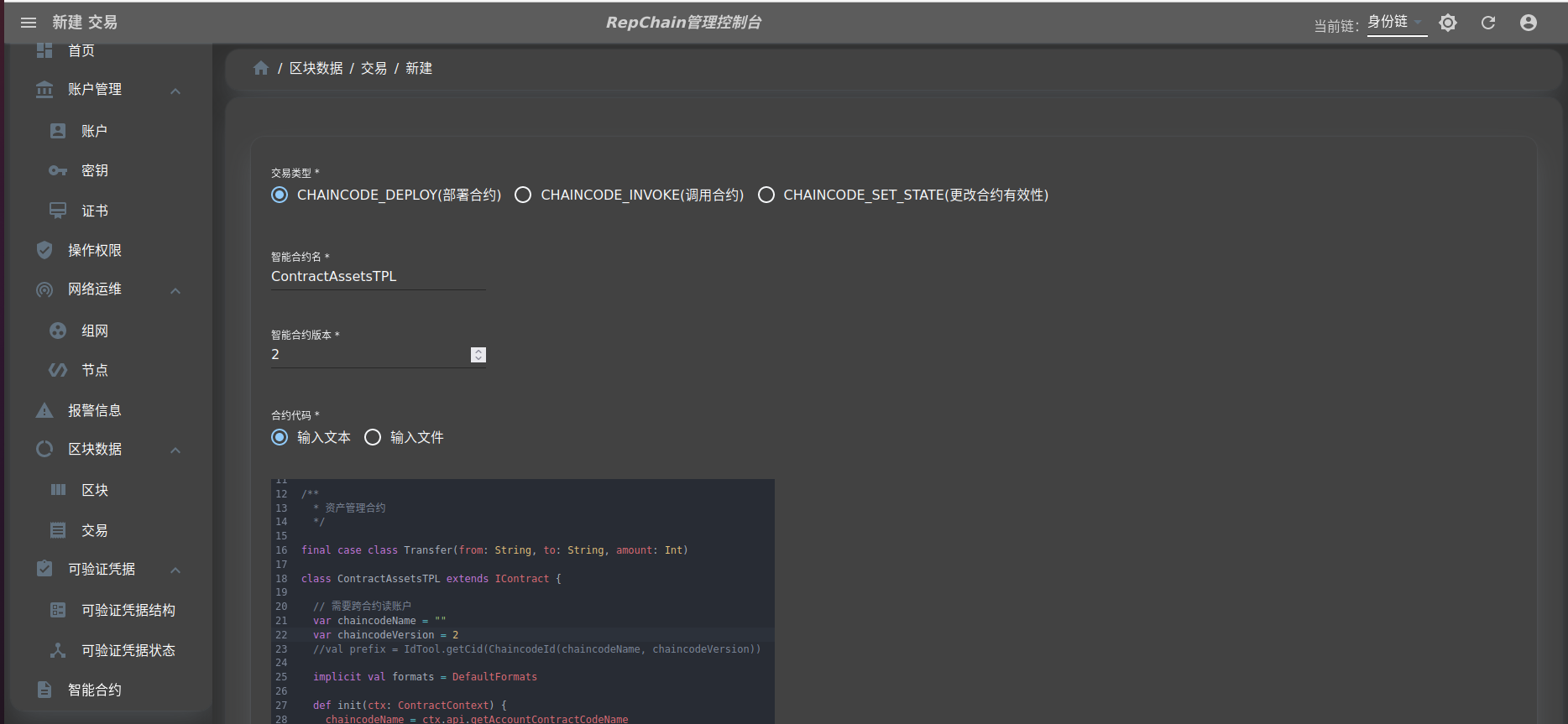Collapse the 网络运维 section chevron
Screen dimensions: 1568x724
click(x=175, y=290)
